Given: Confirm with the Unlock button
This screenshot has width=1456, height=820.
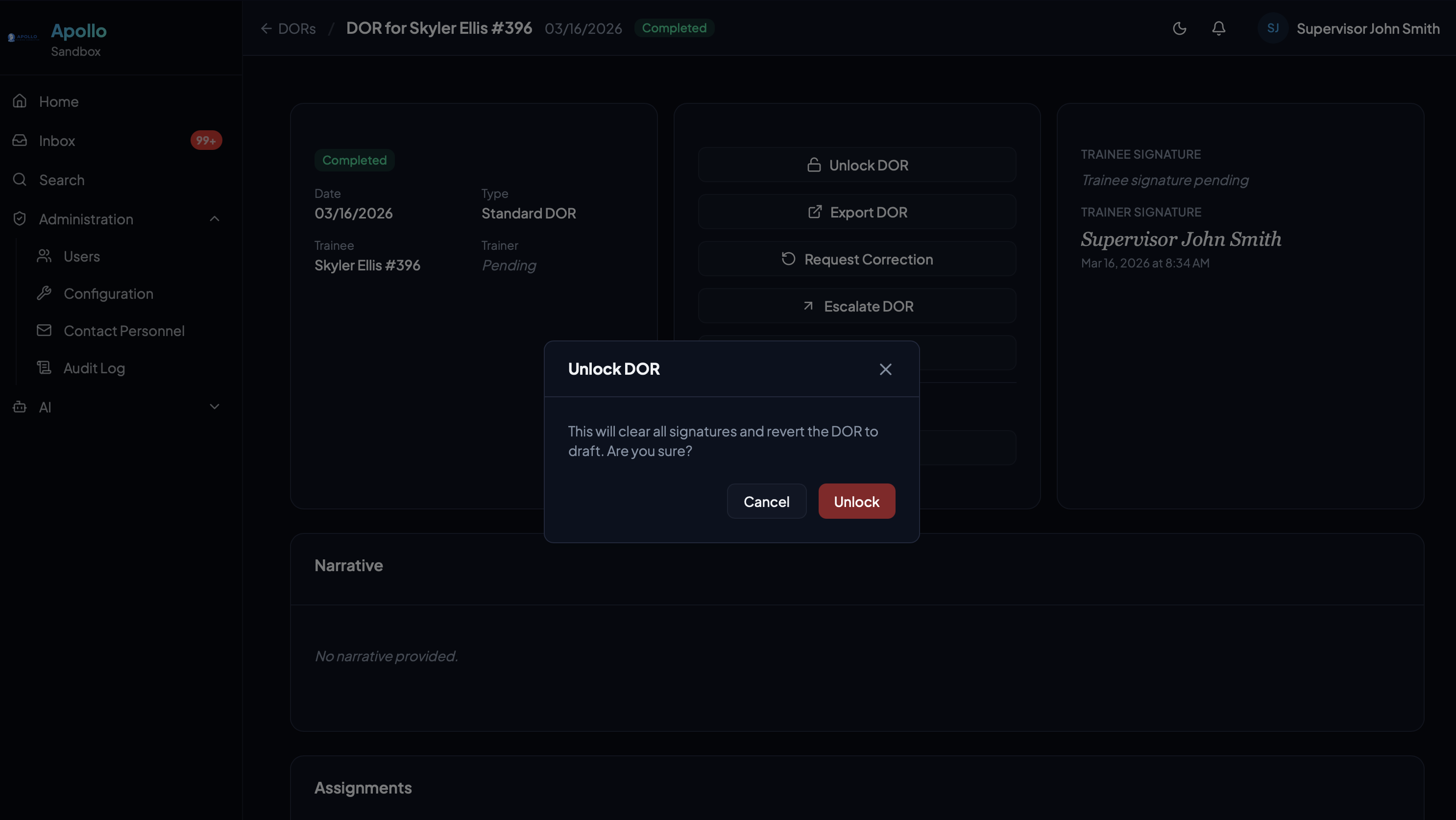Looking at the screenshot, I should coord(856,501).
